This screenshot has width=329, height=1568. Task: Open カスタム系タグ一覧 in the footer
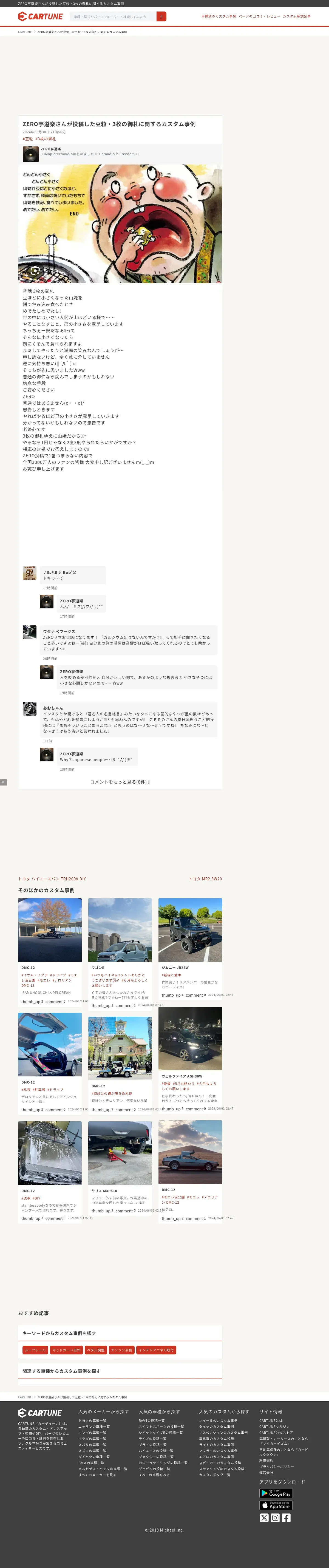pos(215,1475)
